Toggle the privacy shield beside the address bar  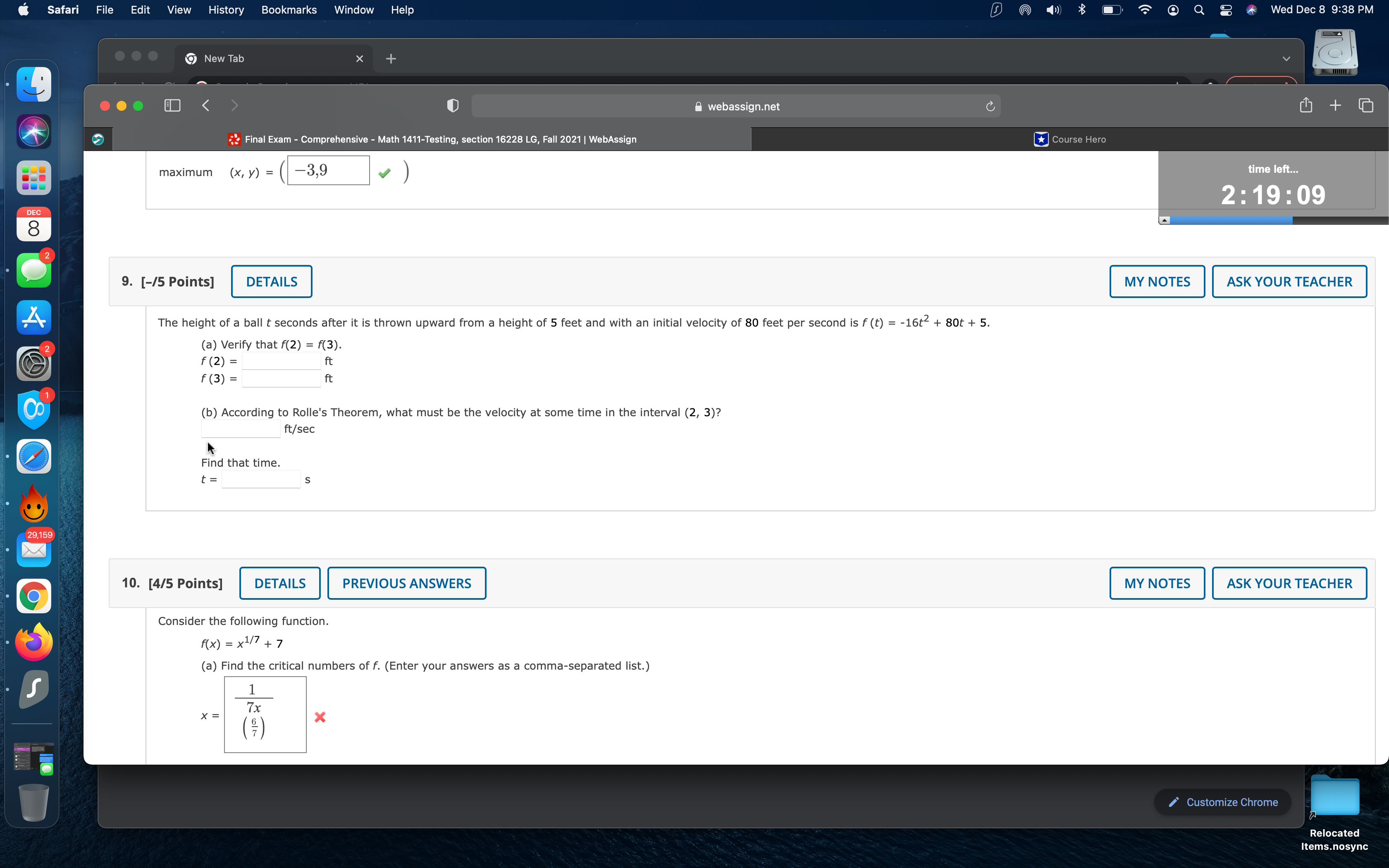(452, 105)
